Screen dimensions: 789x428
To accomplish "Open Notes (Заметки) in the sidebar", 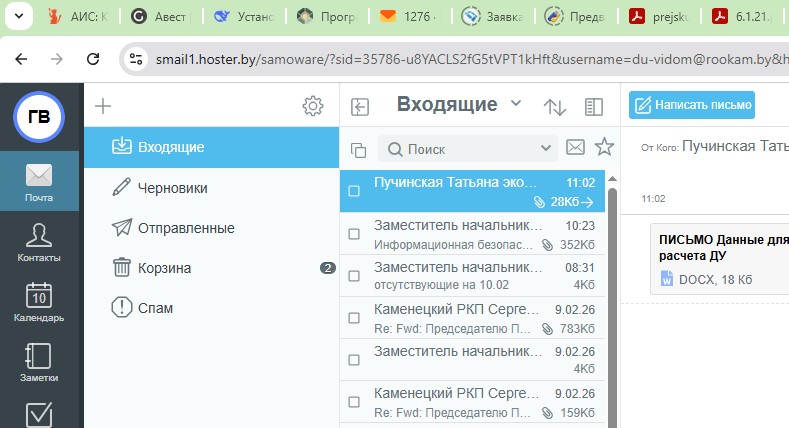I will (39, 363).
